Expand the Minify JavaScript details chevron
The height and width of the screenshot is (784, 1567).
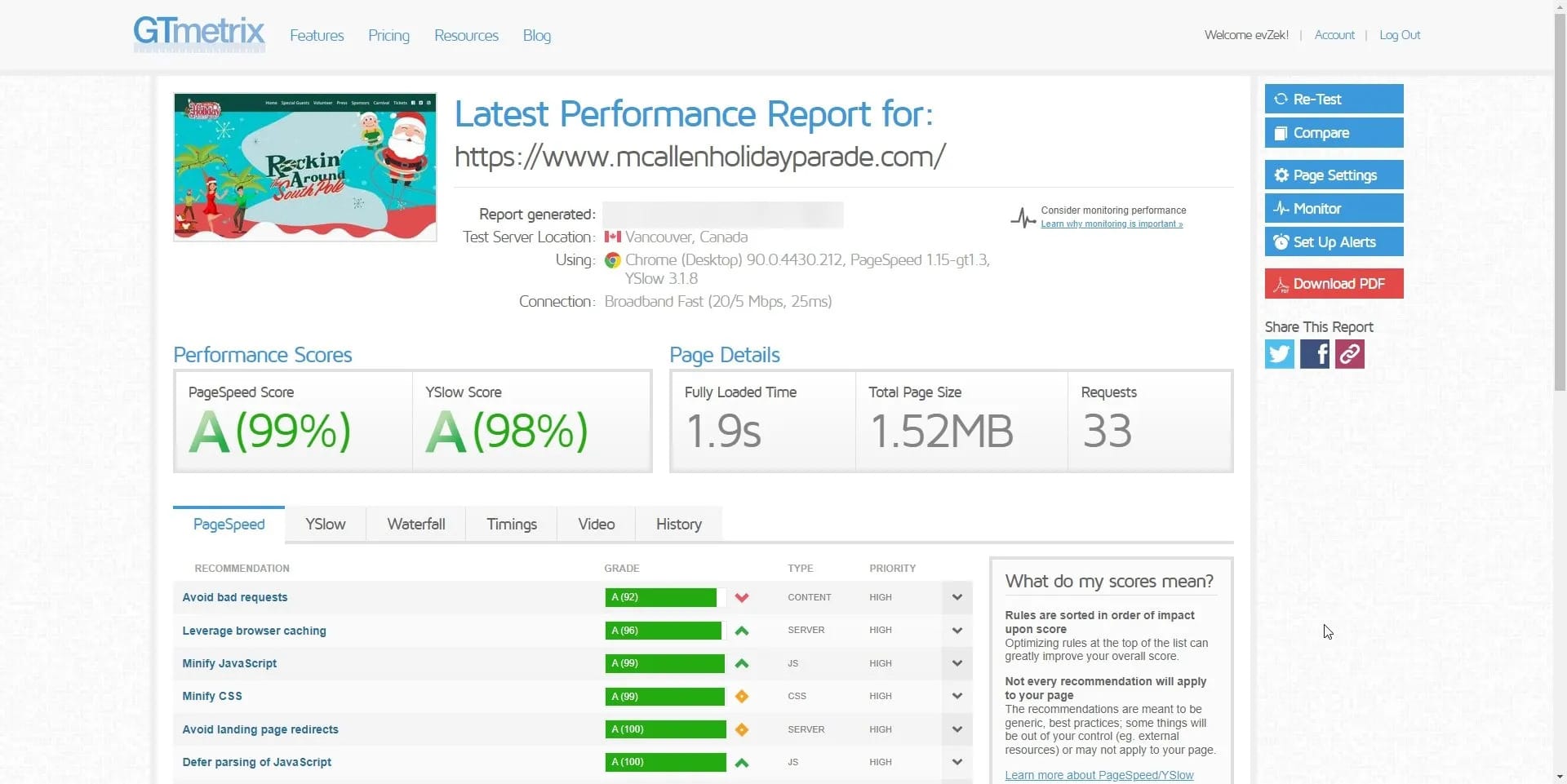coord(957,664)
